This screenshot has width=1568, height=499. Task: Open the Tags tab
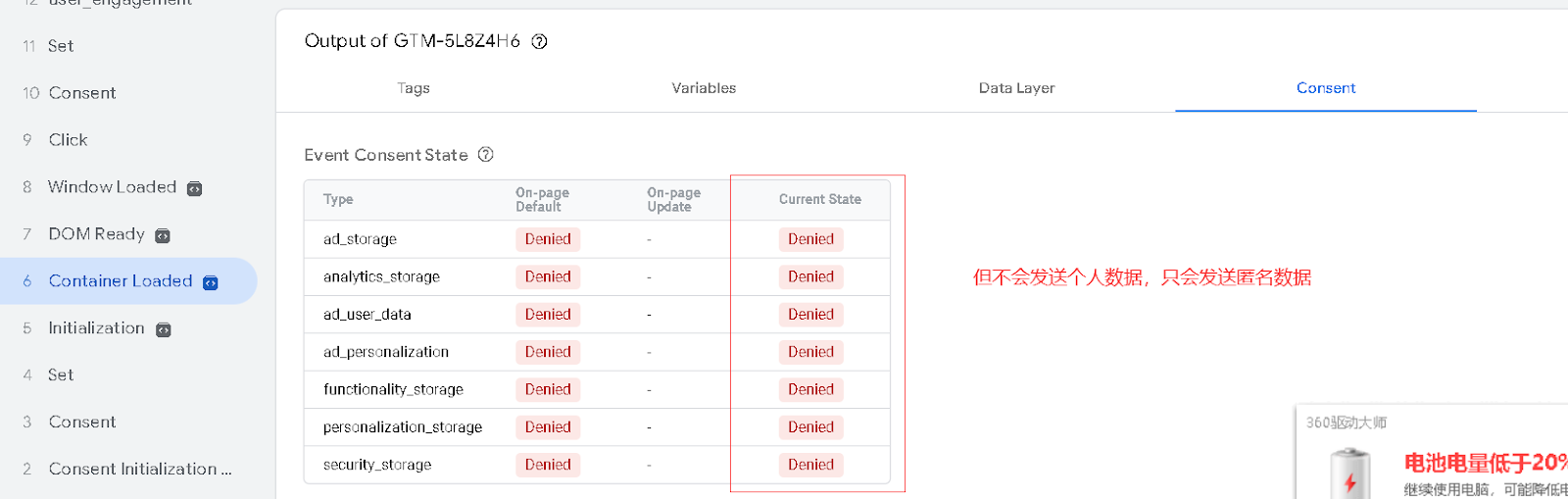pos(414,88)
